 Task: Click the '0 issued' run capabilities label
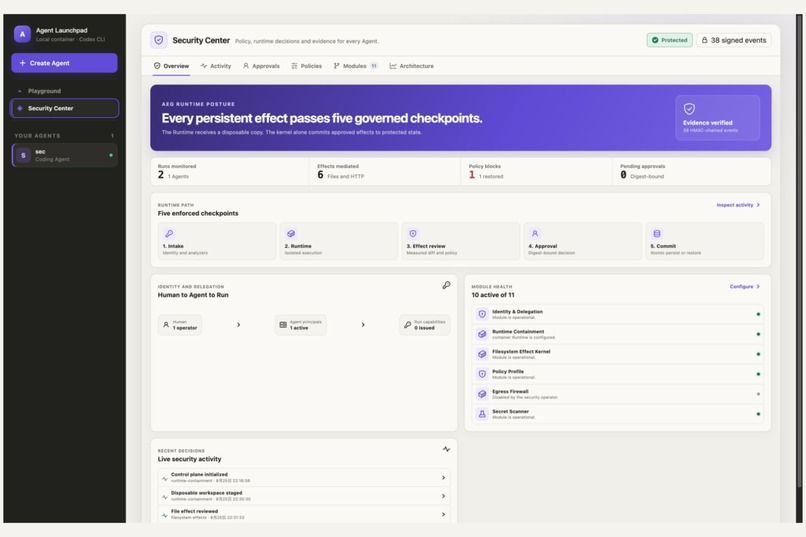(425, 328)
